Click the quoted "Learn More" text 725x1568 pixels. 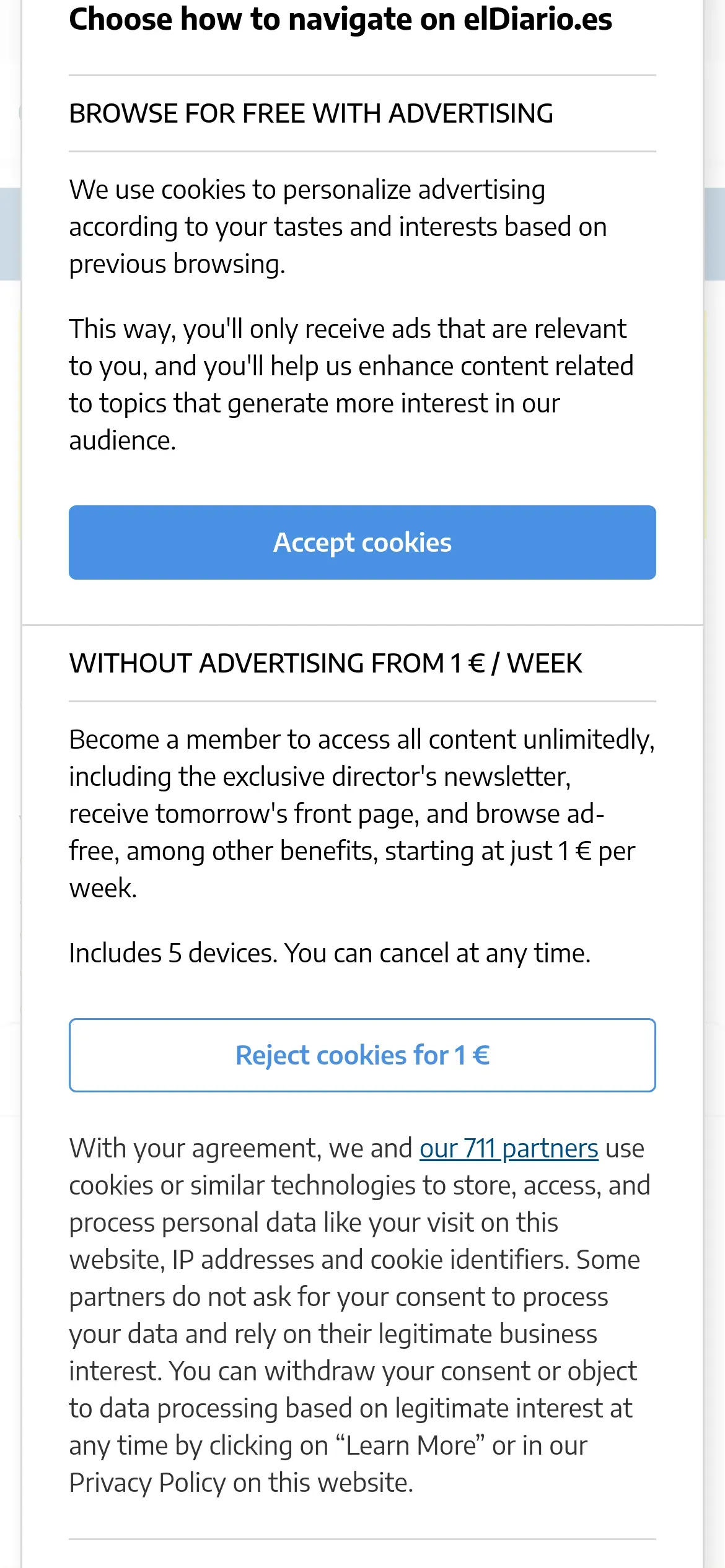pyautogui.click(x=412, y=1446)
